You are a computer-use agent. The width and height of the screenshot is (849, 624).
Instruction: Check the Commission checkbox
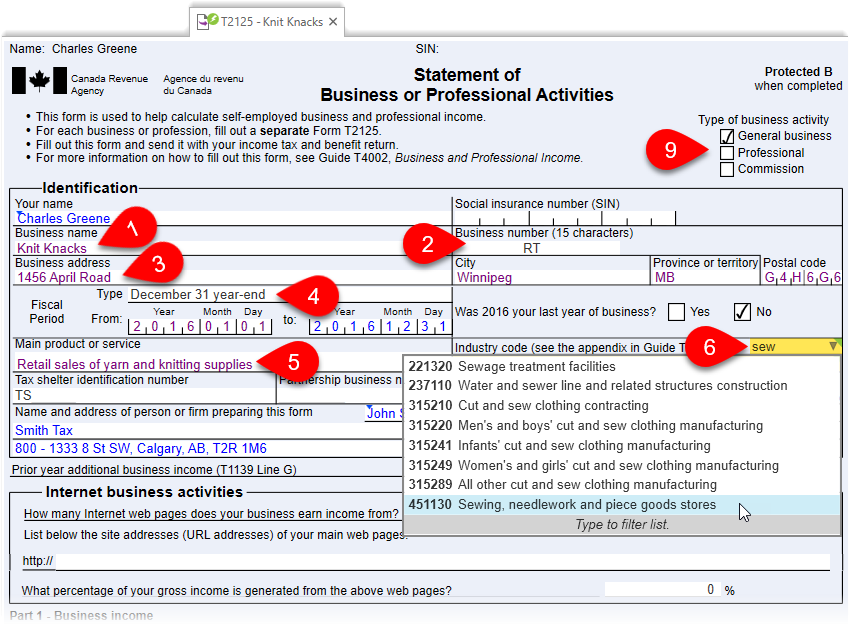(x=727, y=170)
